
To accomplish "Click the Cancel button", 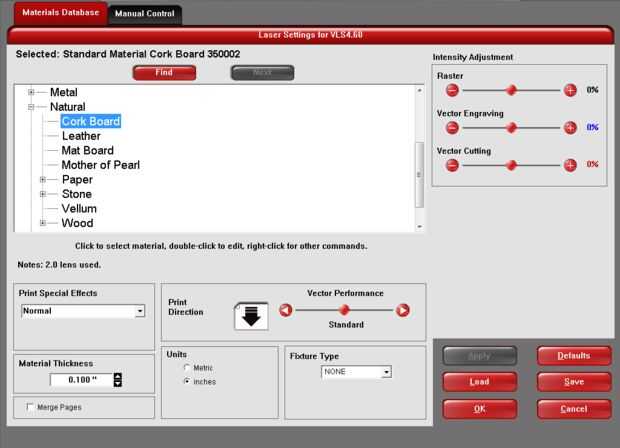I will pyautogui.click(x=574, y=409).
